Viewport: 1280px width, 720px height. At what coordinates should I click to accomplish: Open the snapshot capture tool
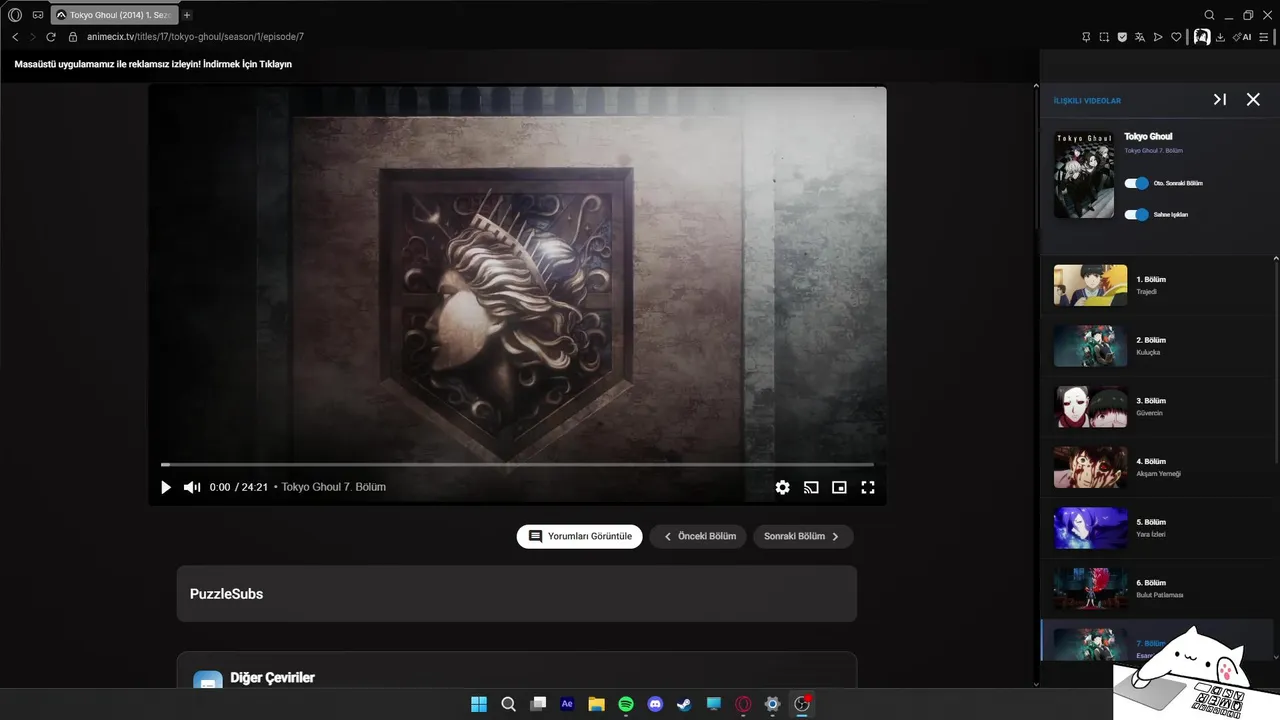tap(1104, 37)
